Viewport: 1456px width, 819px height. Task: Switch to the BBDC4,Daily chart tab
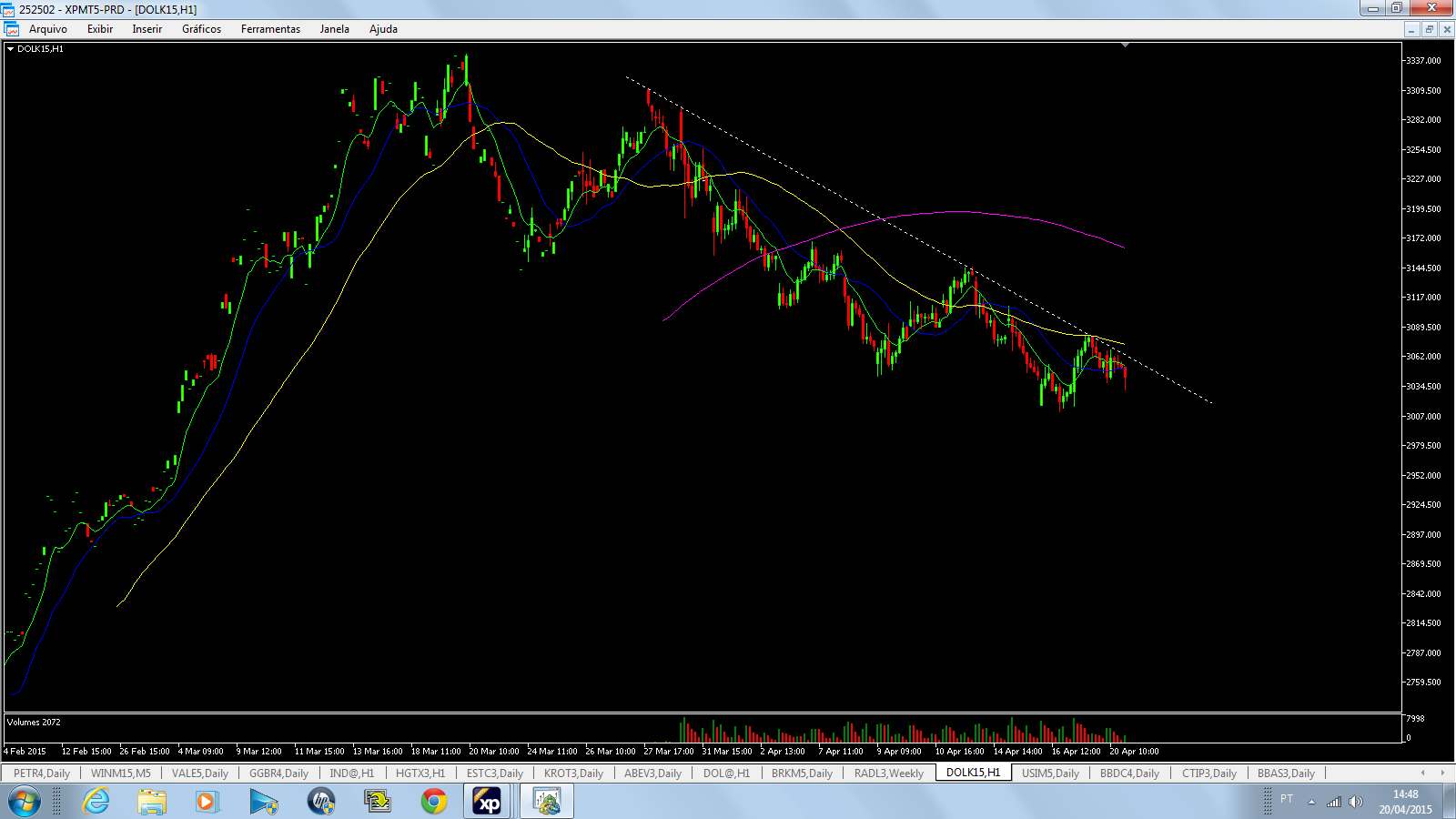click(x=1129, y=773)
